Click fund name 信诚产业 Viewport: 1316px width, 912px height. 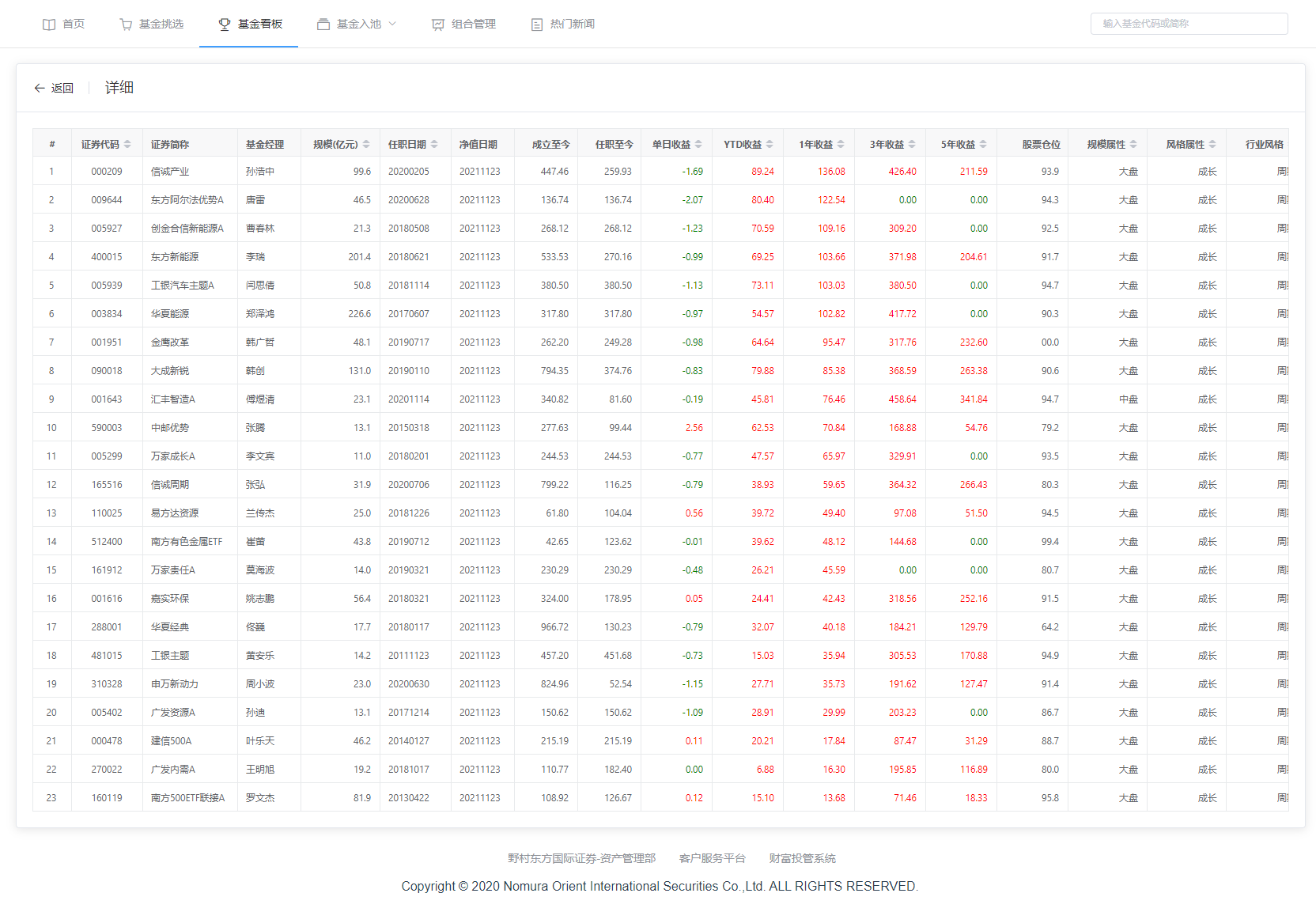[170, 172]
